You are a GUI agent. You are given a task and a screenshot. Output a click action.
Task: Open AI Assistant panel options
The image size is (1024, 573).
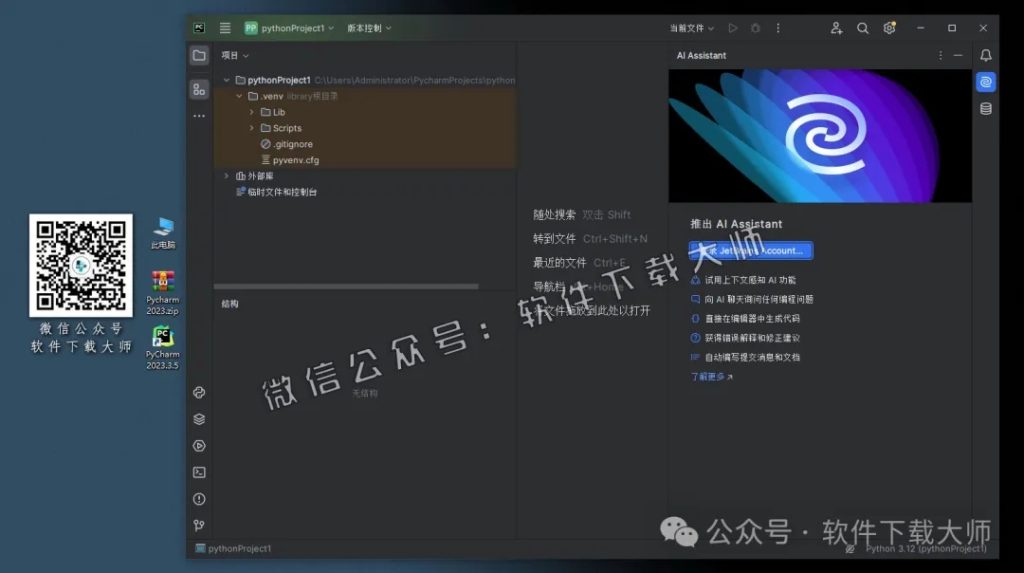[x=940, y=56]
